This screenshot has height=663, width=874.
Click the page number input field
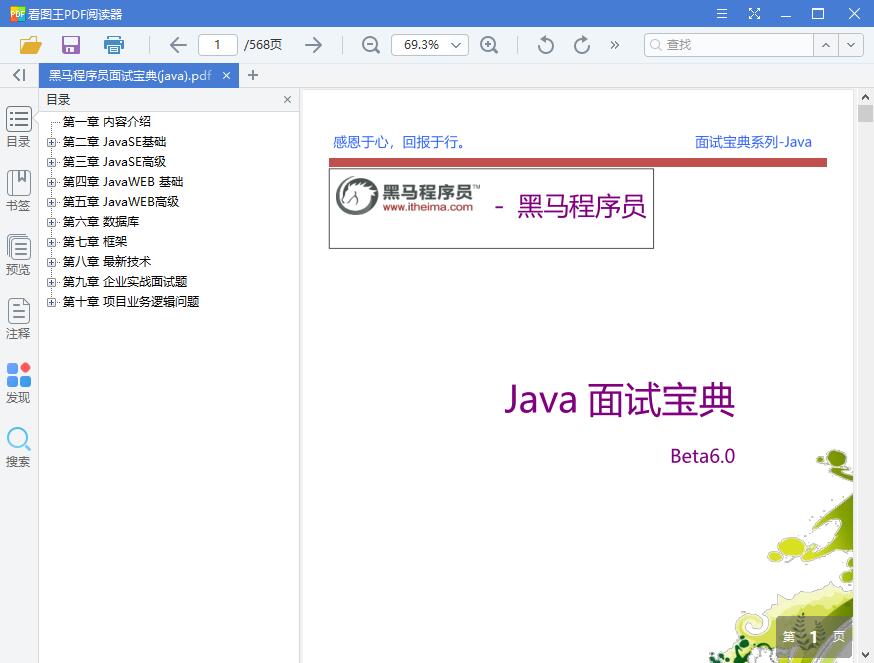pos(217,45)
